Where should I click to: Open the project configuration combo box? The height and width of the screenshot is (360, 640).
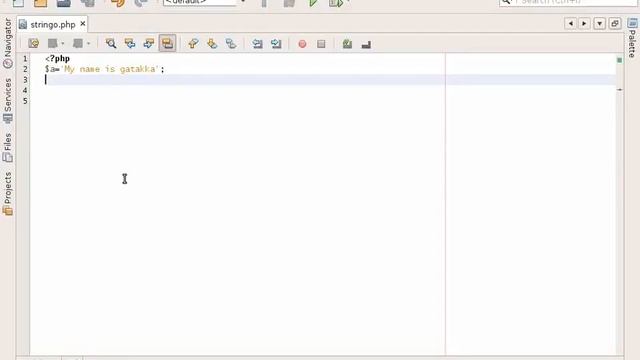point(204,2)
